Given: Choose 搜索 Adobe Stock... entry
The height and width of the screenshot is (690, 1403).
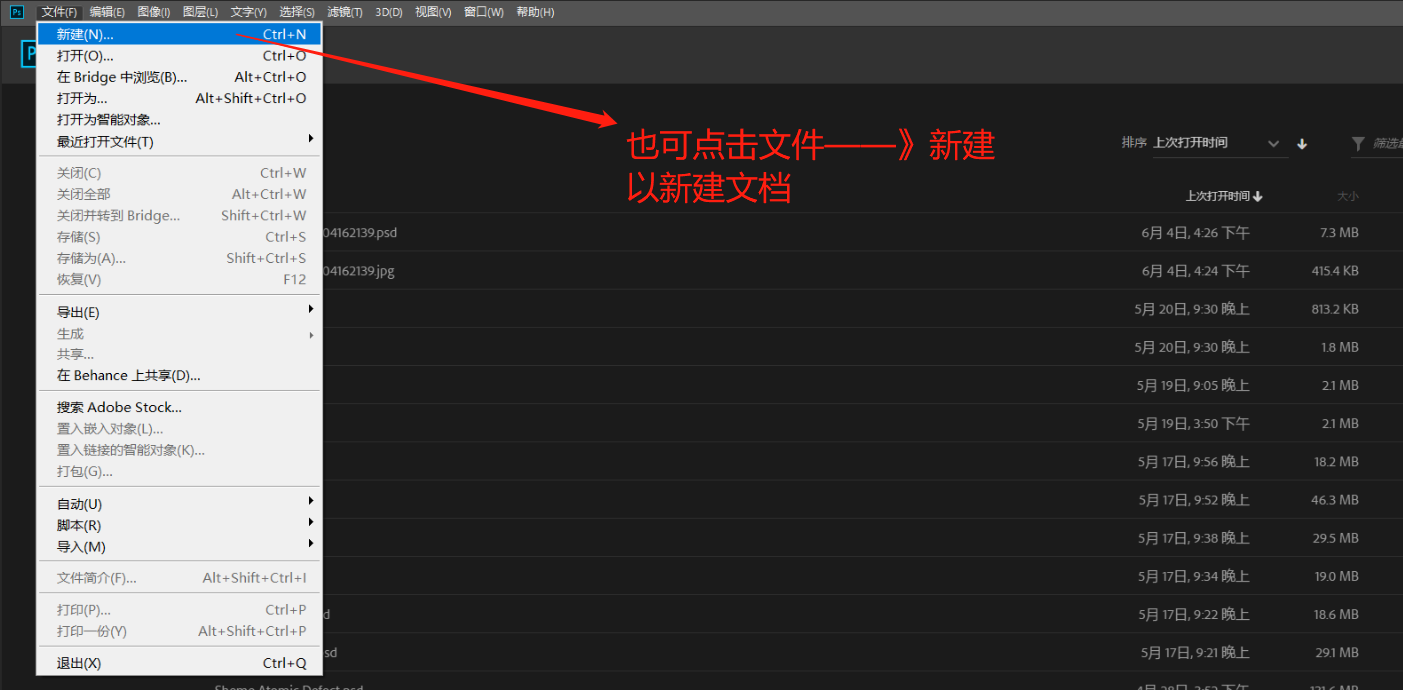Looking at the screenshot, I should click(179, 407).
